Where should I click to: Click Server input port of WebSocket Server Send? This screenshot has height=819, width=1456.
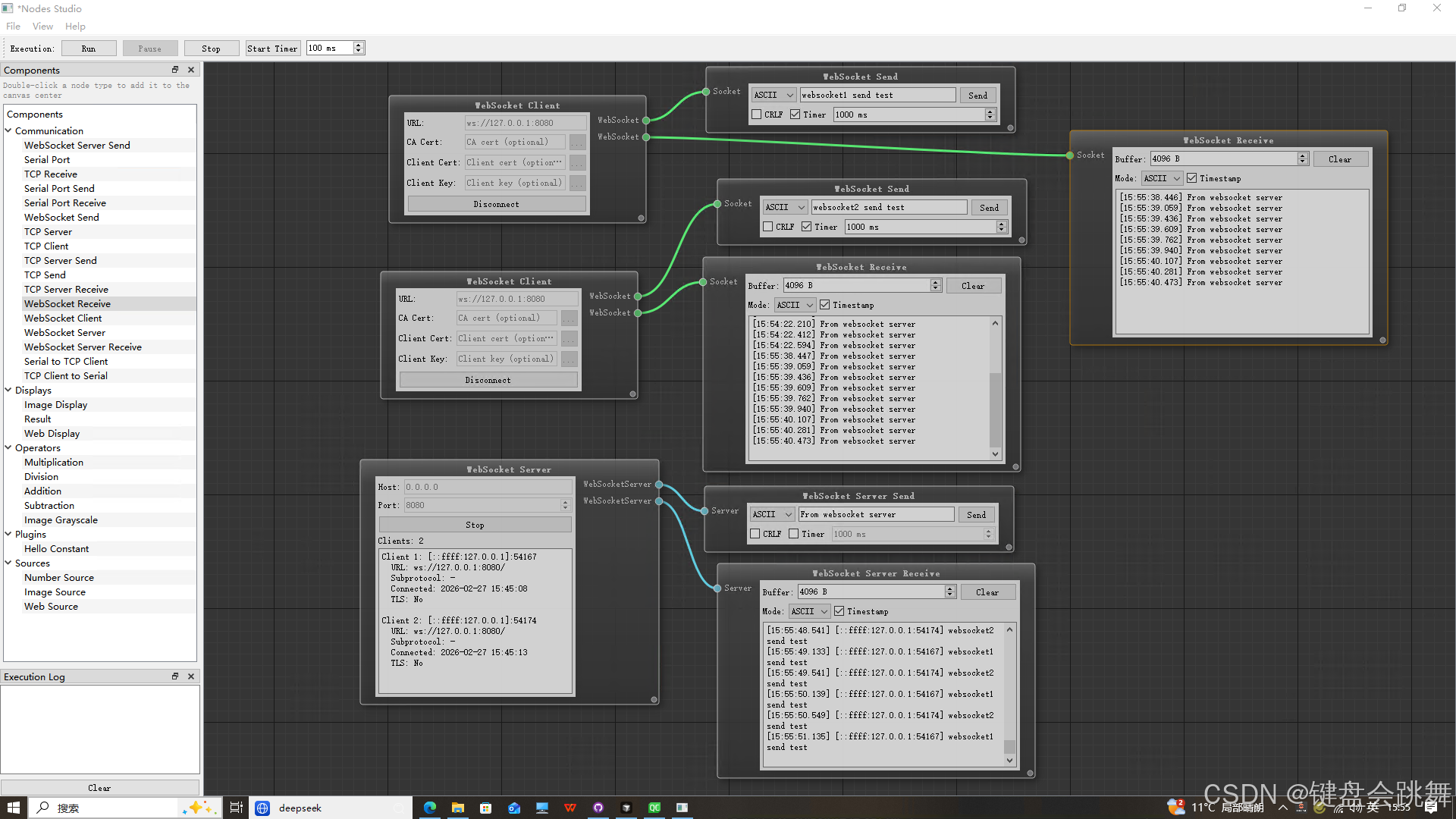pyautogui.click(x=704, y=511)
